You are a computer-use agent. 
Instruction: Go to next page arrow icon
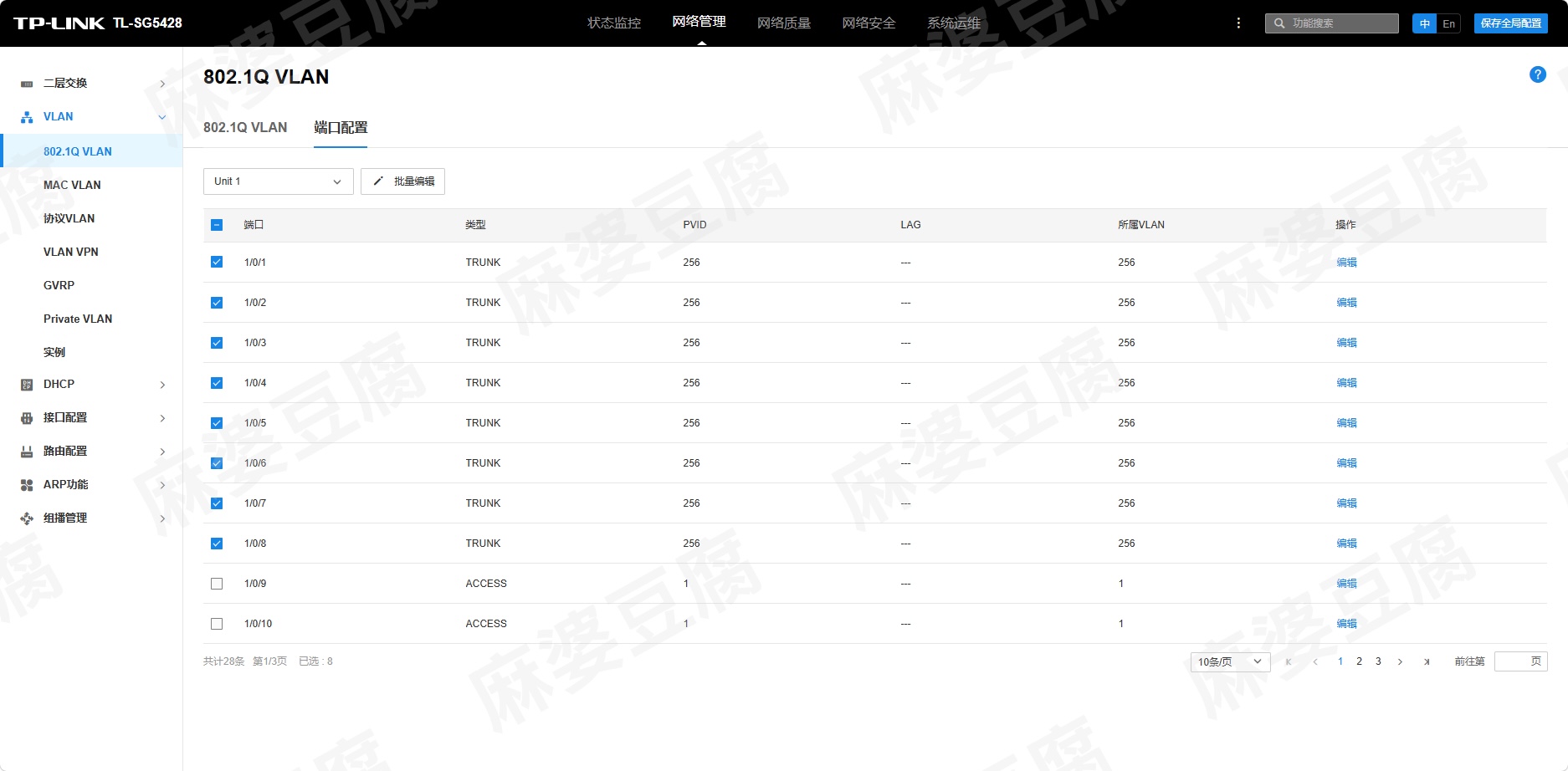click(1400, 661)
